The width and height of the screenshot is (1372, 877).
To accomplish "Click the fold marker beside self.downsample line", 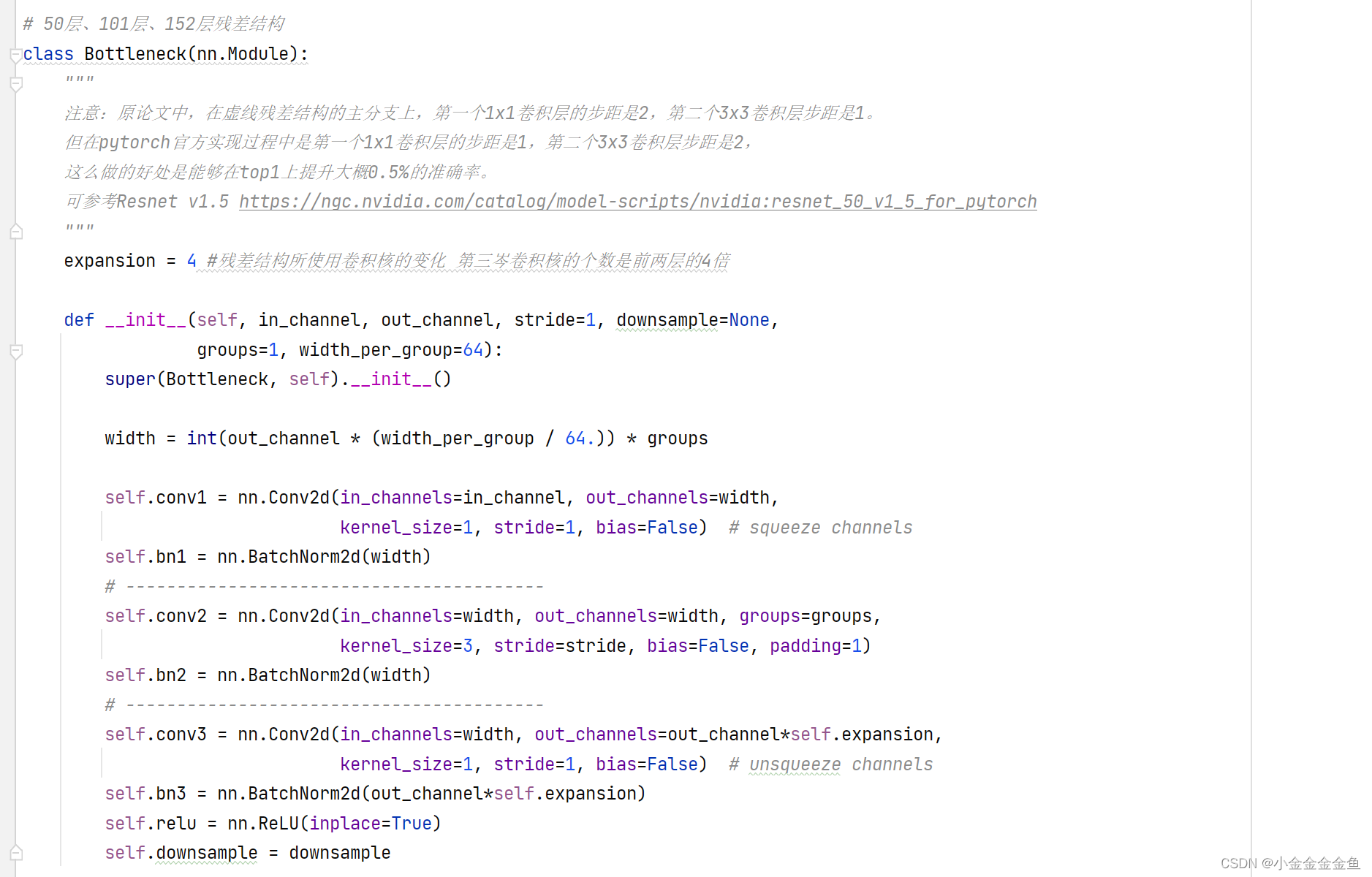I will coord(16,853).
